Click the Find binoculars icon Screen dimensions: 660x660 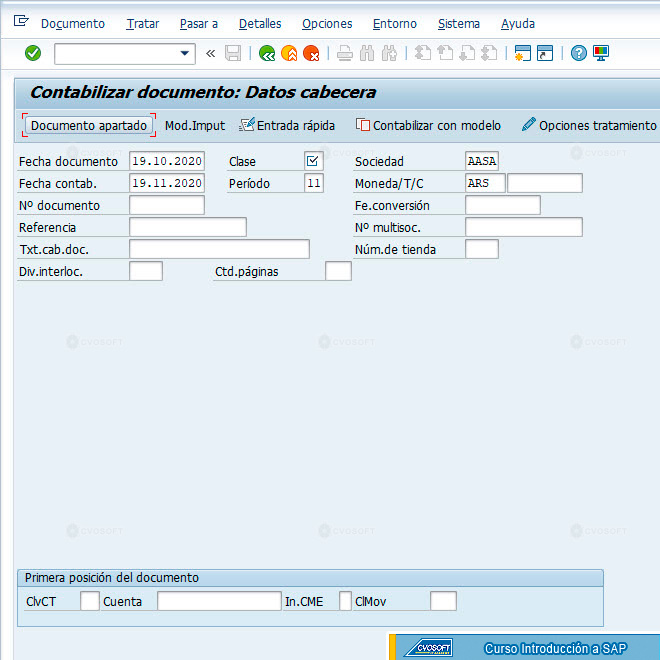point(367,53)
